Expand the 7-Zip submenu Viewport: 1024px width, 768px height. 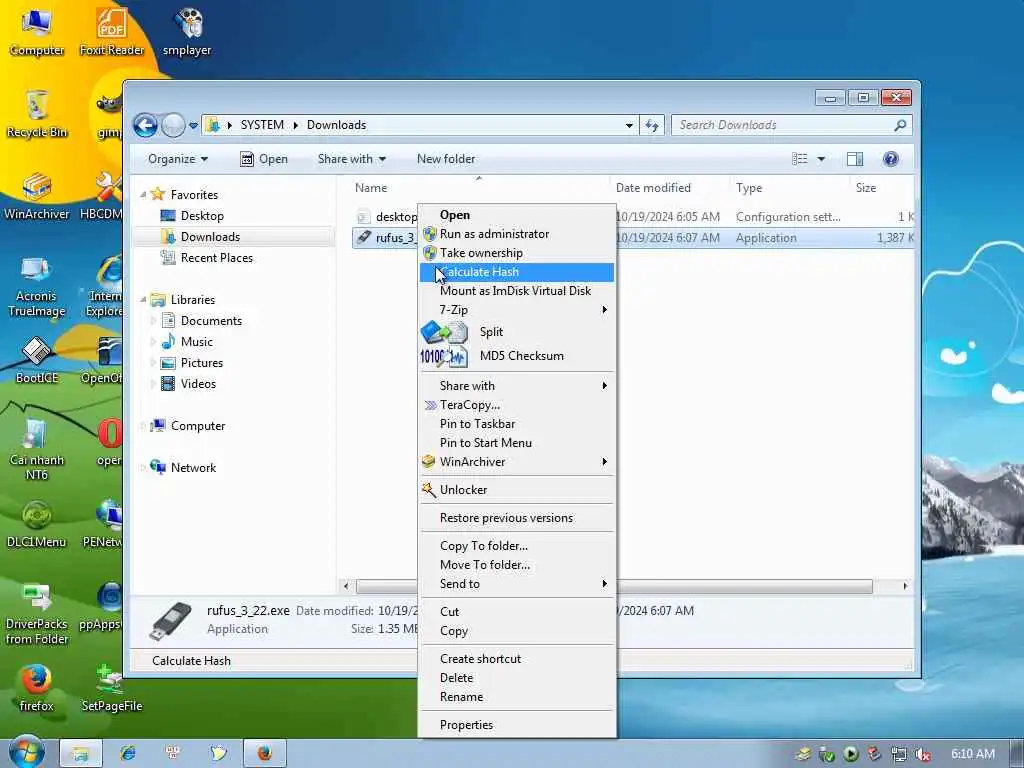pos(517,310)
